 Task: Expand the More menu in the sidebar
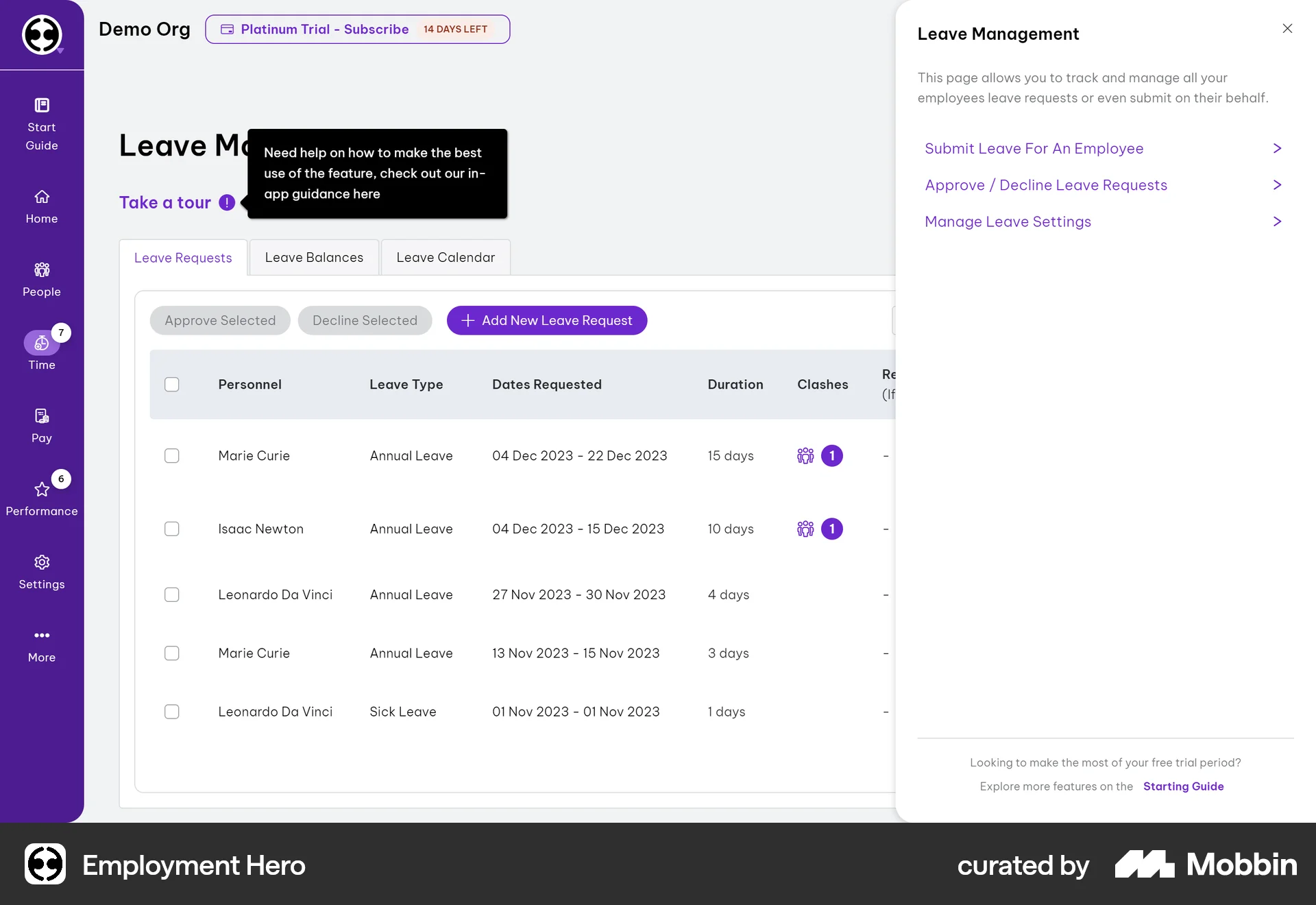point(41,644)
